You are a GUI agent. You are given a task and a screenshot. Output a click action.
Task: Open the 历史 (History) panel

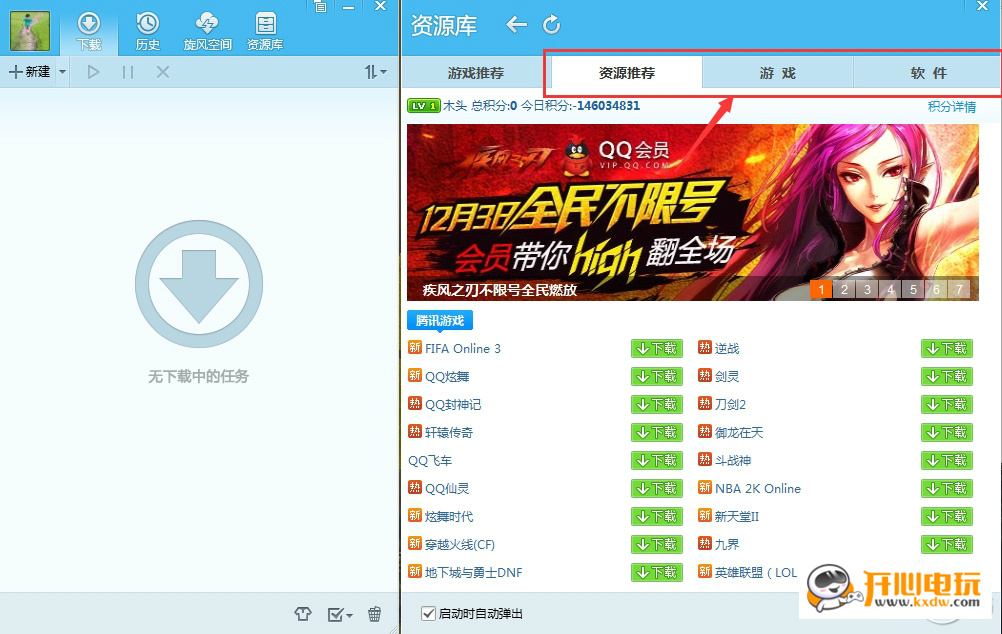point(148,28)
